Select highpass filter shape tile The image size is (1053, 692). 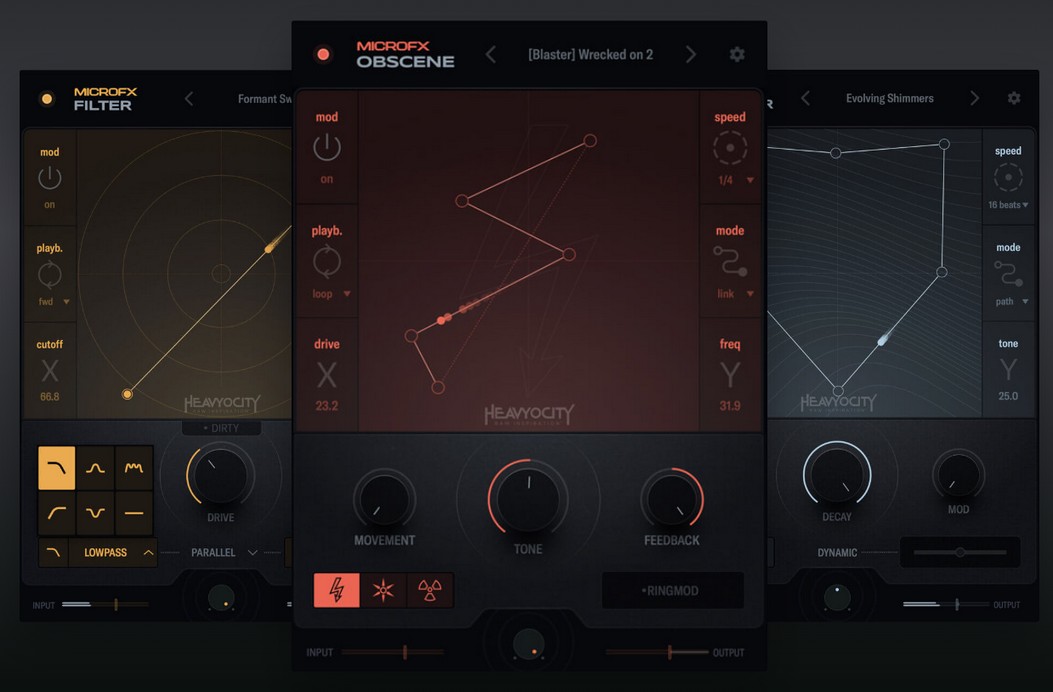tap(56, 513)
